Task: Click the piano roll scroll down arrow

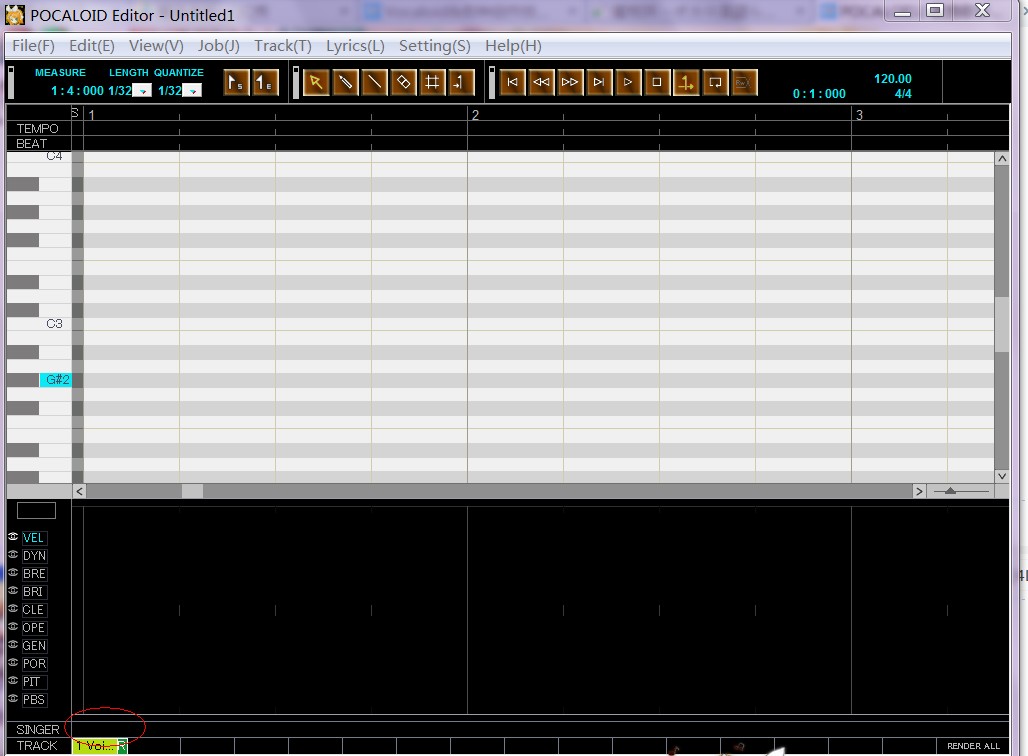Action: click(x=1002, y=476)
